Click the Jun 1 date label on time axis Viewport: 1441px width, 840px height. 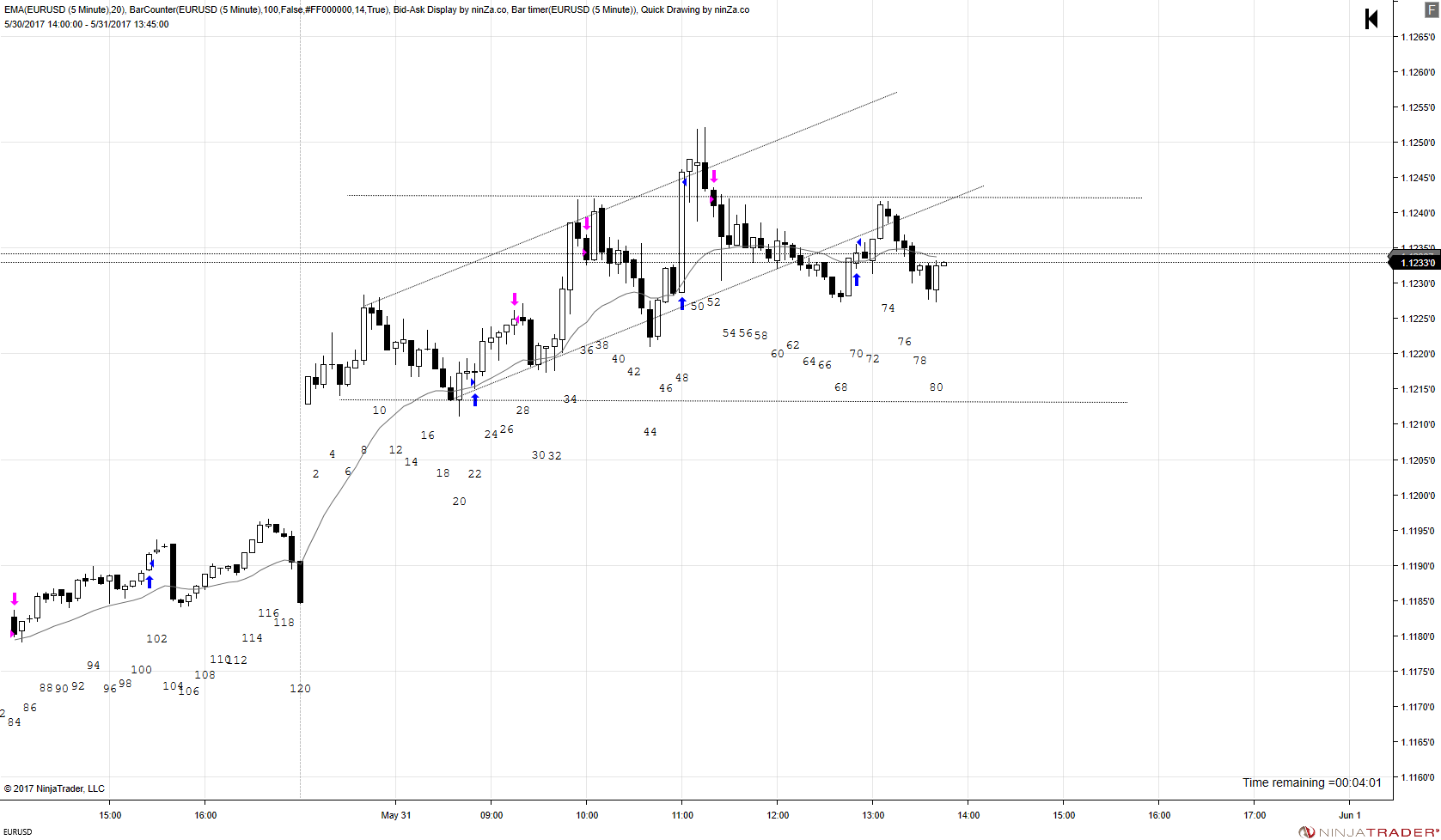[x=1350, y=815]
